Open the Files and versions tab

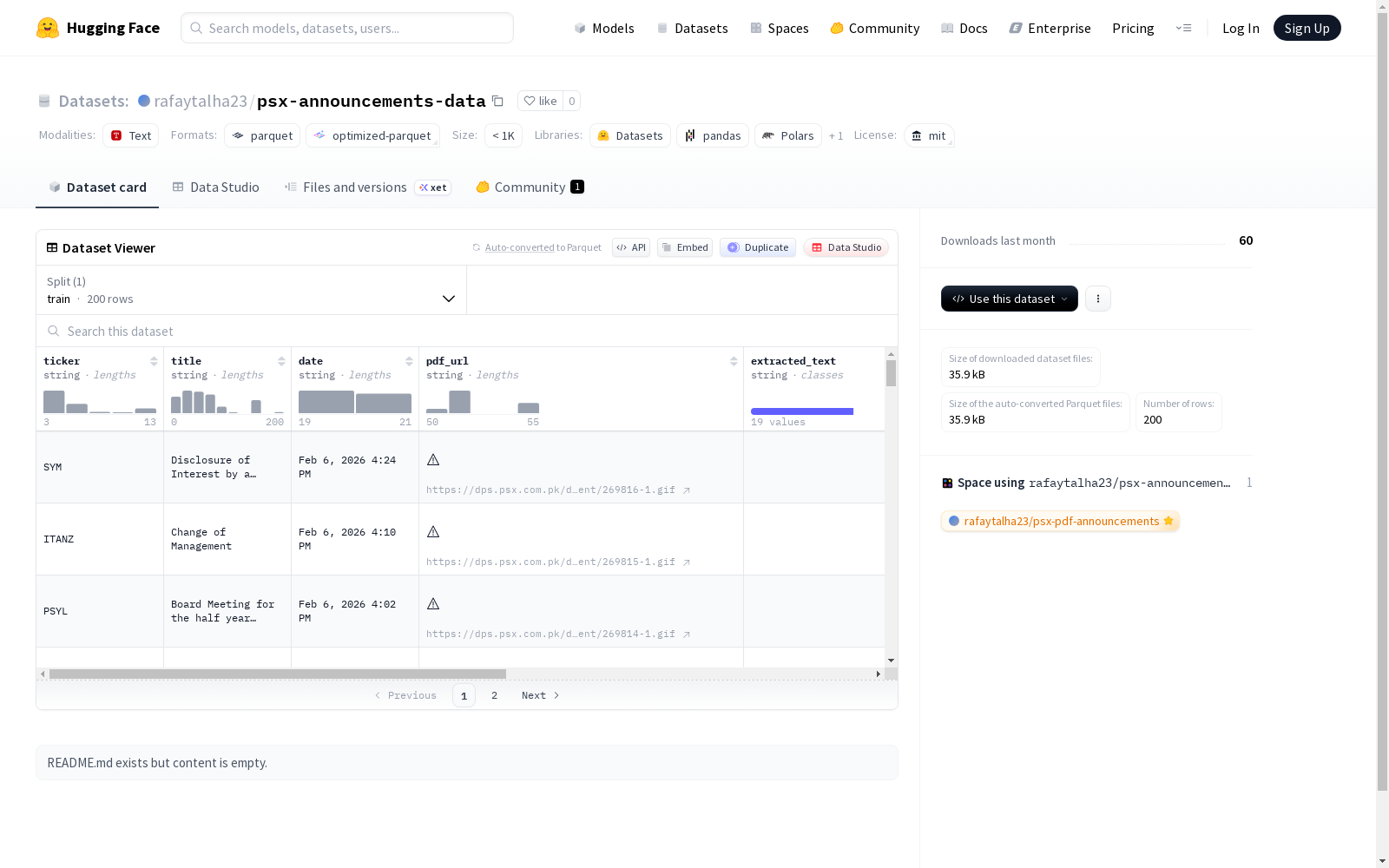point(367,187)
